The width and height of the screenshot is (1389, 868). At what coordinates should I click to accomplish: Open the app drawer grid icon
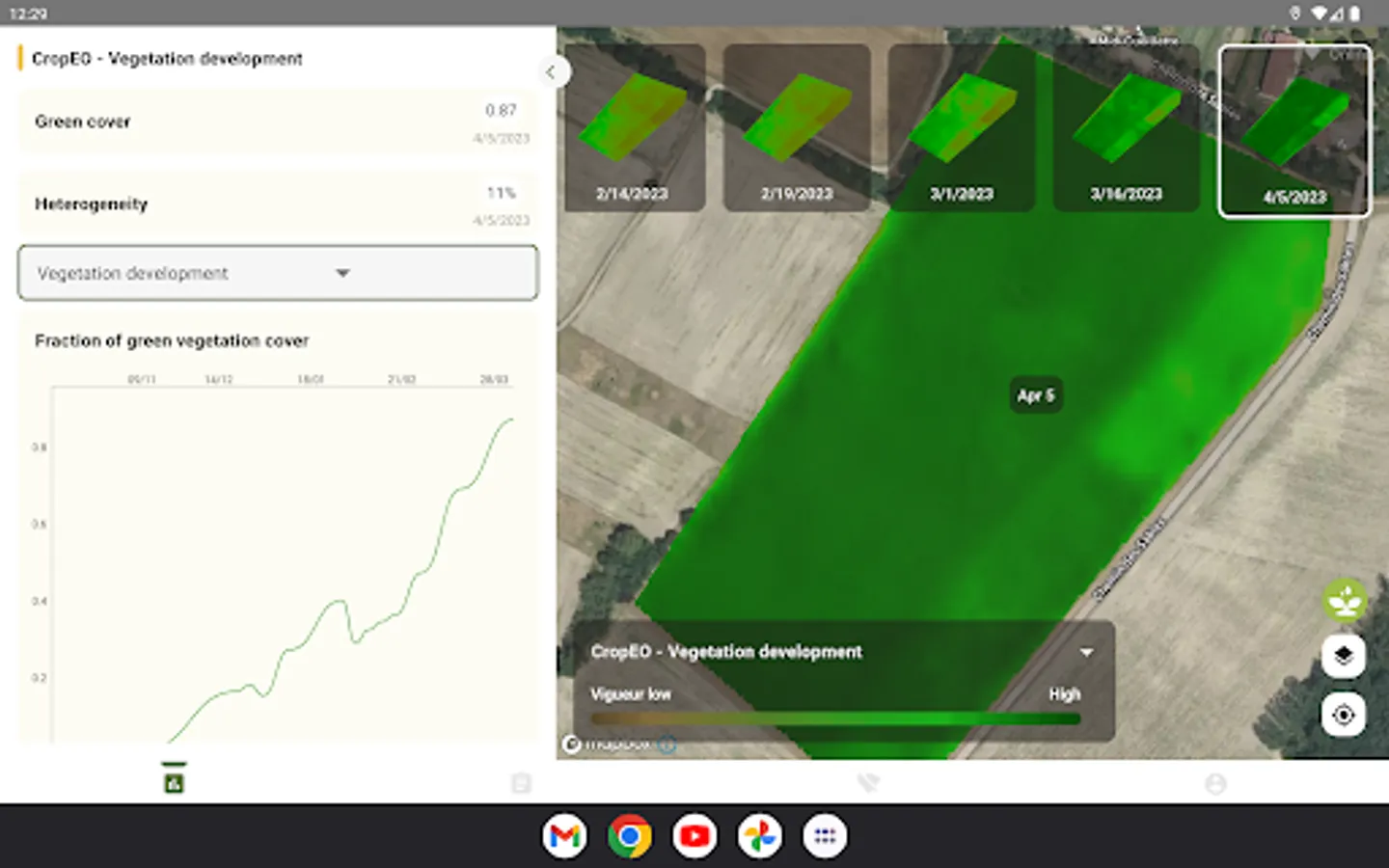pyautogui.click(x=825, y=836)
